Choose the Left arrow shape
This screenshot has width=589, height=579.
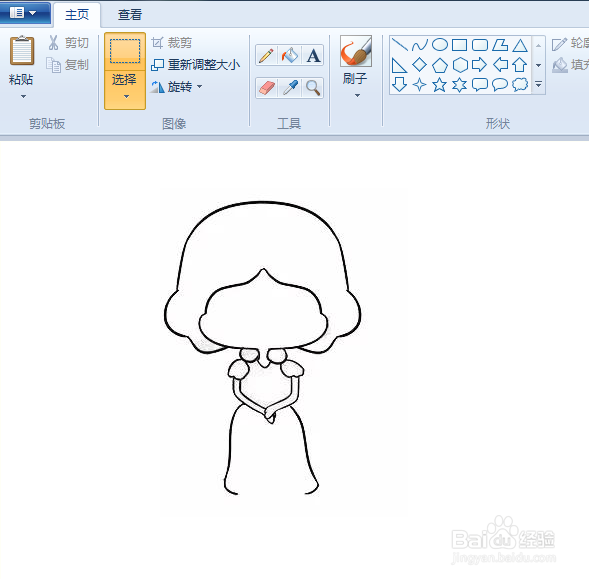click(x=500, y=65)
